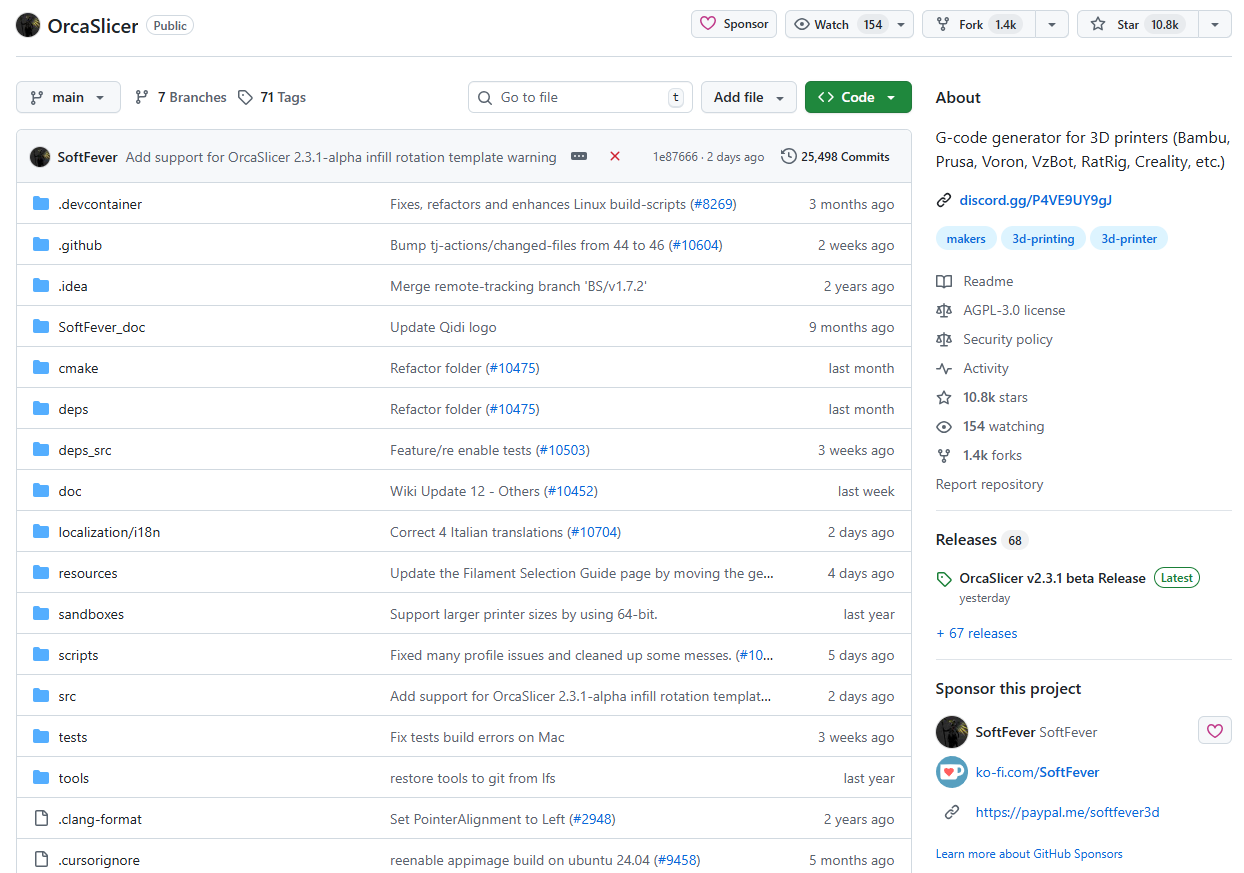Click the eye icon beside 154 watching
Image resolution: width=1244 pixels, height=873 pixels.
[x=944, y=426]
